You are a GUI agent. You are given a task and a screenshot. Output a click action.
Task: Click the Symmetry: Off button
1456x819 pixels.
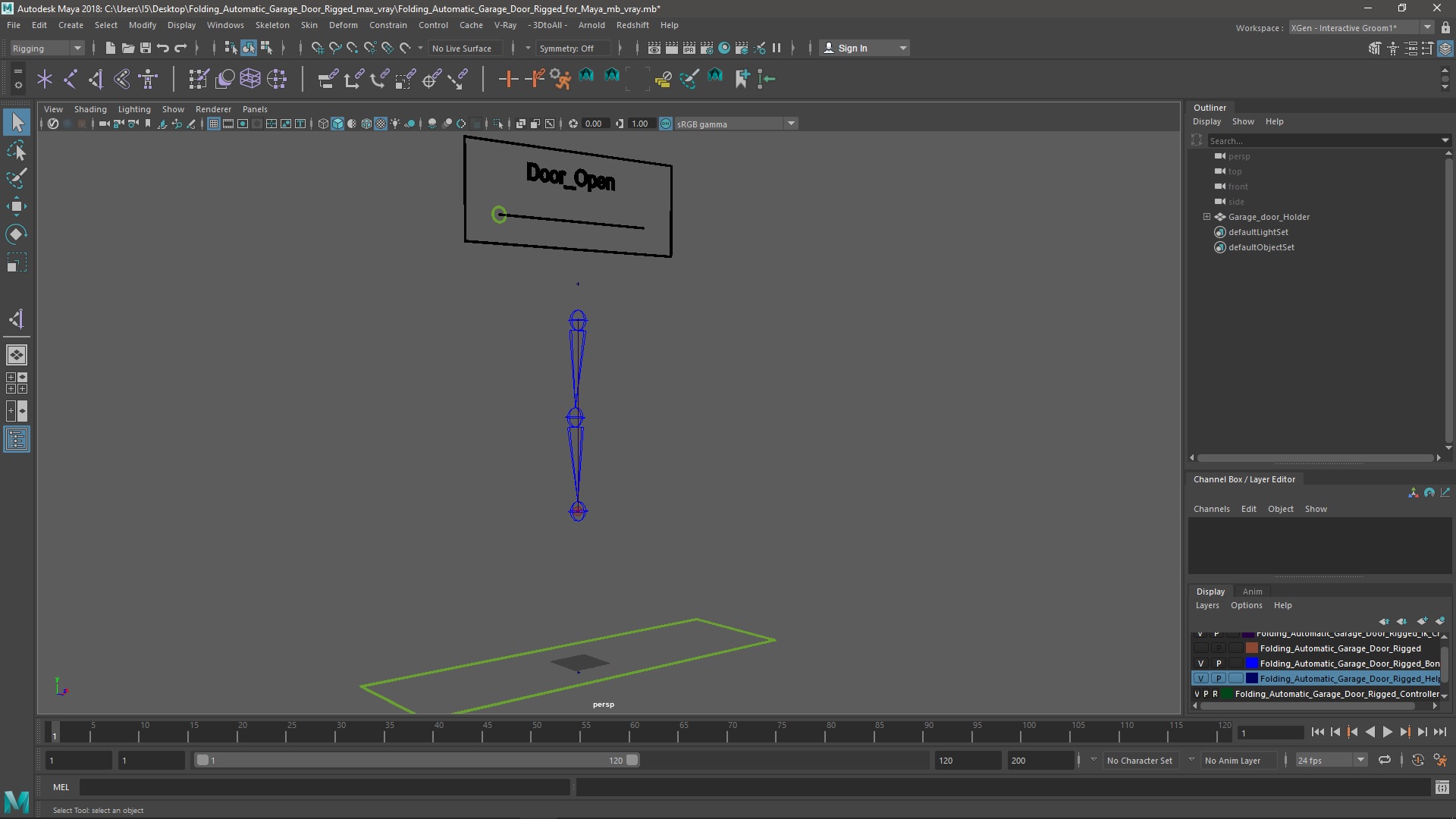(x=573, y=48)
